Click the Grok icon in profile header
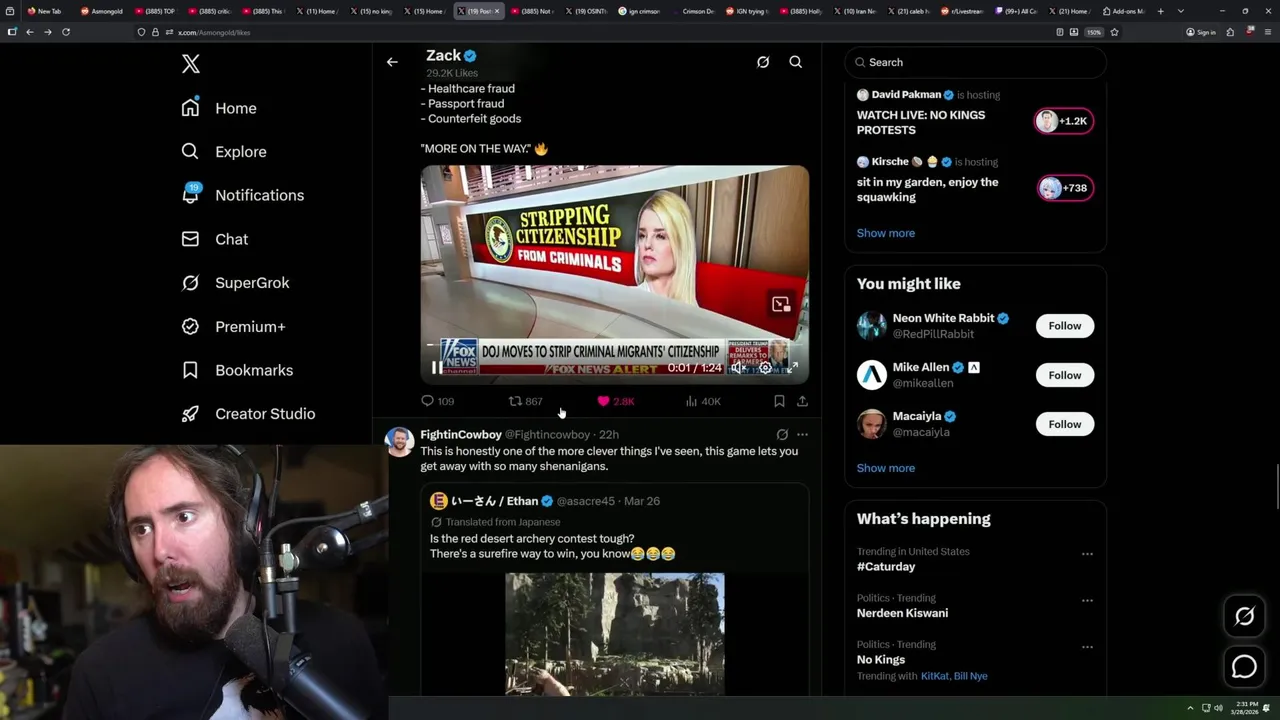 pyautogui.click(x=763, y=62)
